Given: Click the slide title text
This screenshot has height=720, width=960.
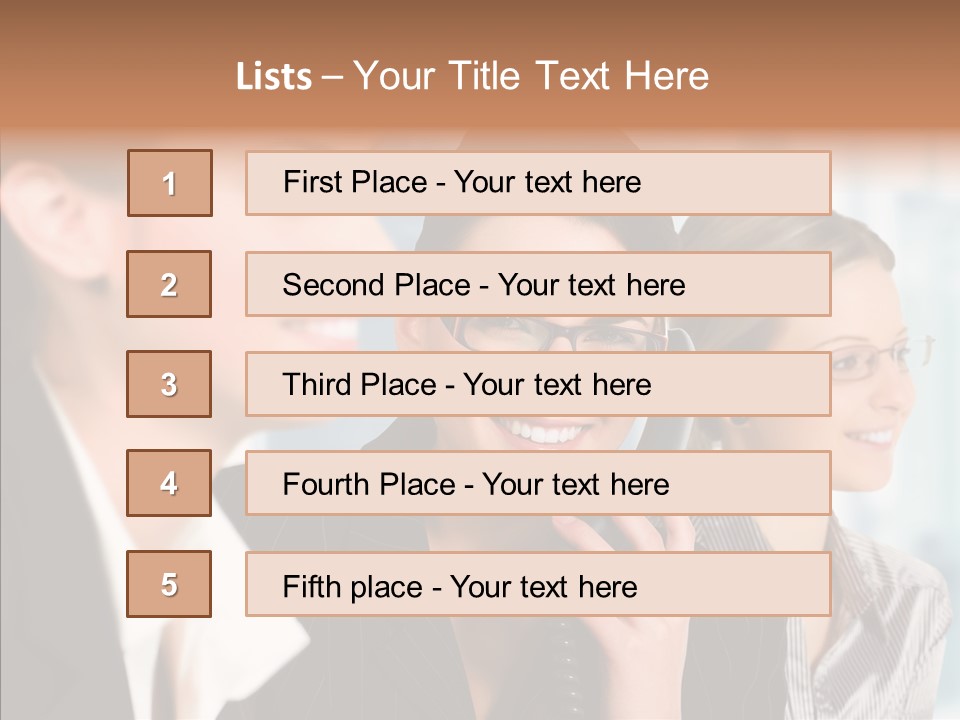Looking at the screenshot, I should click(472, 76).
